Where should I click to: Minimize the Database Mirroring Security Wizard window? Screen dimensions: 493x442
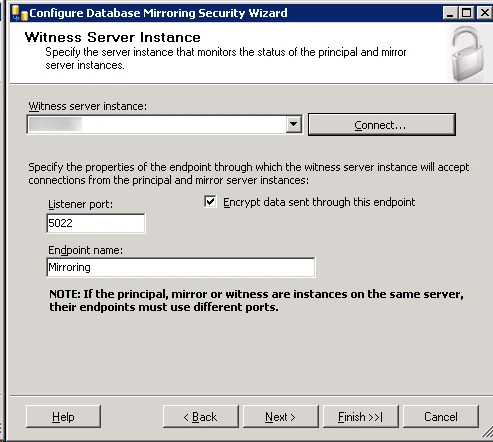(x=450, y=13)
